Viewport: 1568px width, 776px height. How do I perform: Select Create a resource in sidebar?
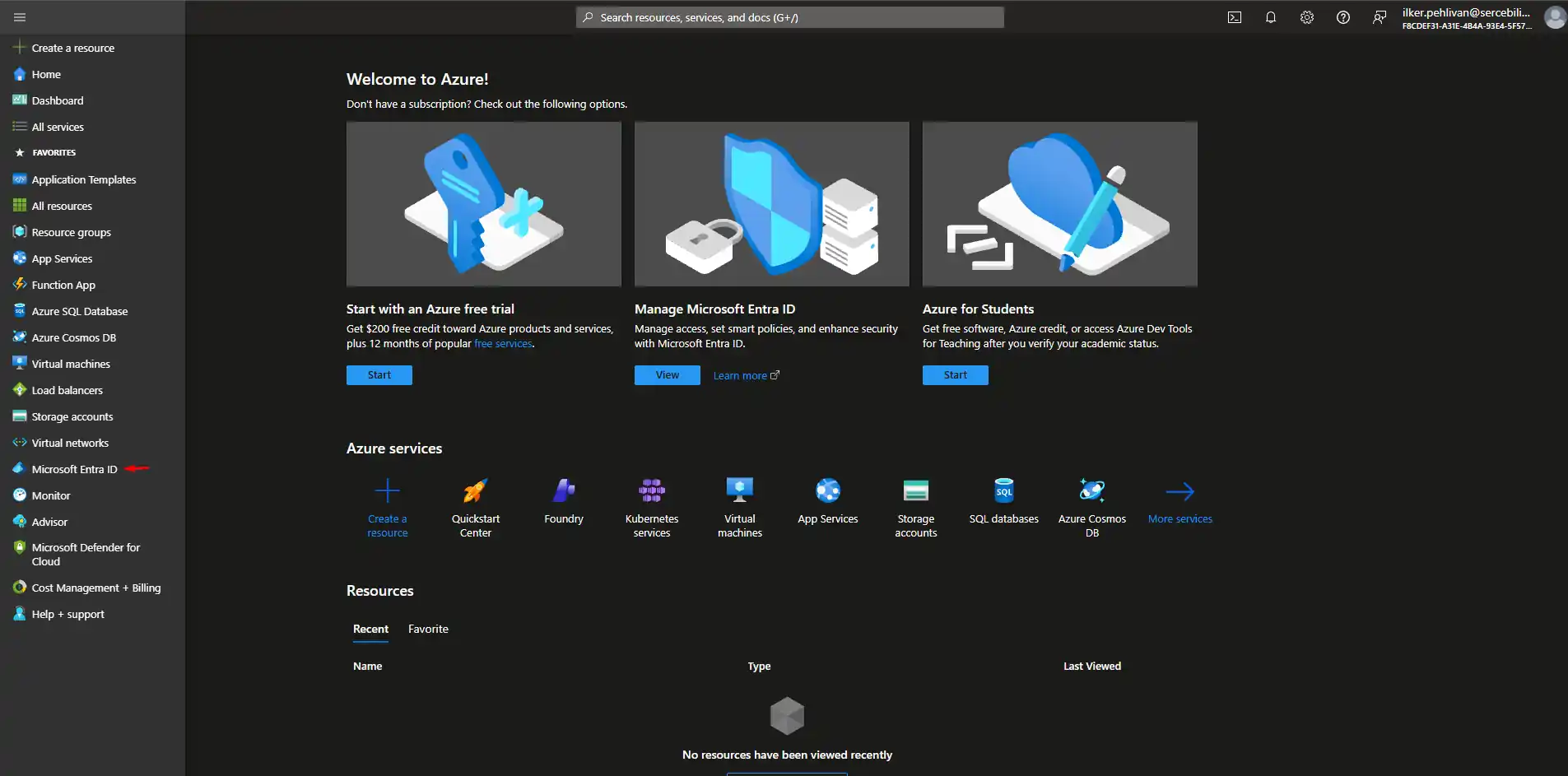click(x=72, y=48)
